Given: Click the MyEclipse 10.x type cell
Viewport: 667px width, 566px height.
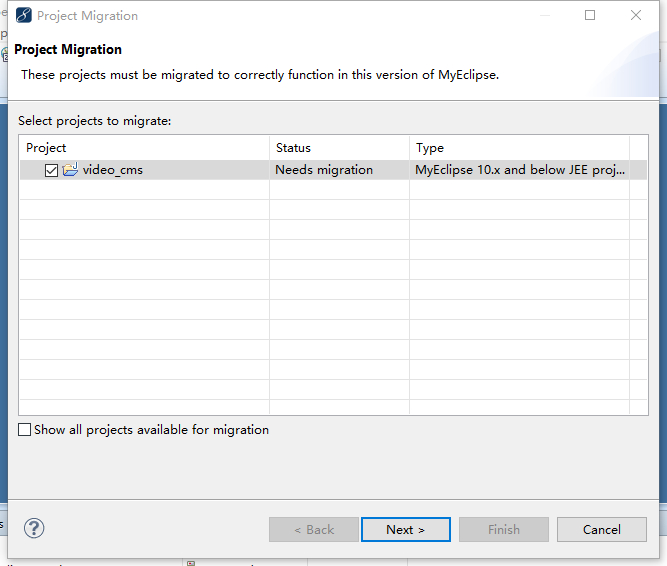Looking at the screenshot, I should [x=520, y=170].
